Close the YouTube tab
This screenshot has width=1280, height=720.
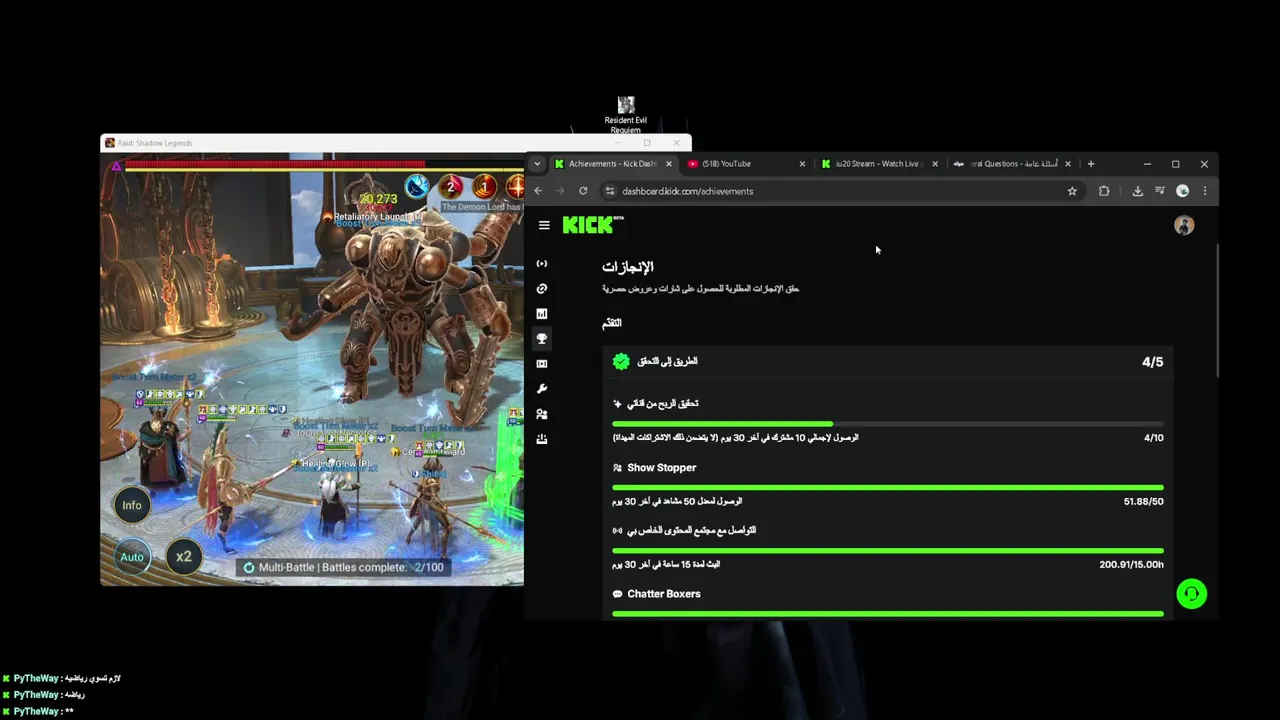pyautogui.click(x=802, y=164)
